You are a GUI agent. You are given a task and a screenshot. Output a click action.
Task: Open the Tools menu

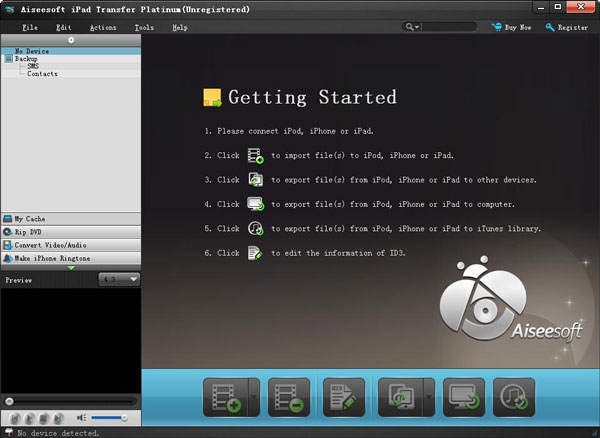click(x=143, y=28)
